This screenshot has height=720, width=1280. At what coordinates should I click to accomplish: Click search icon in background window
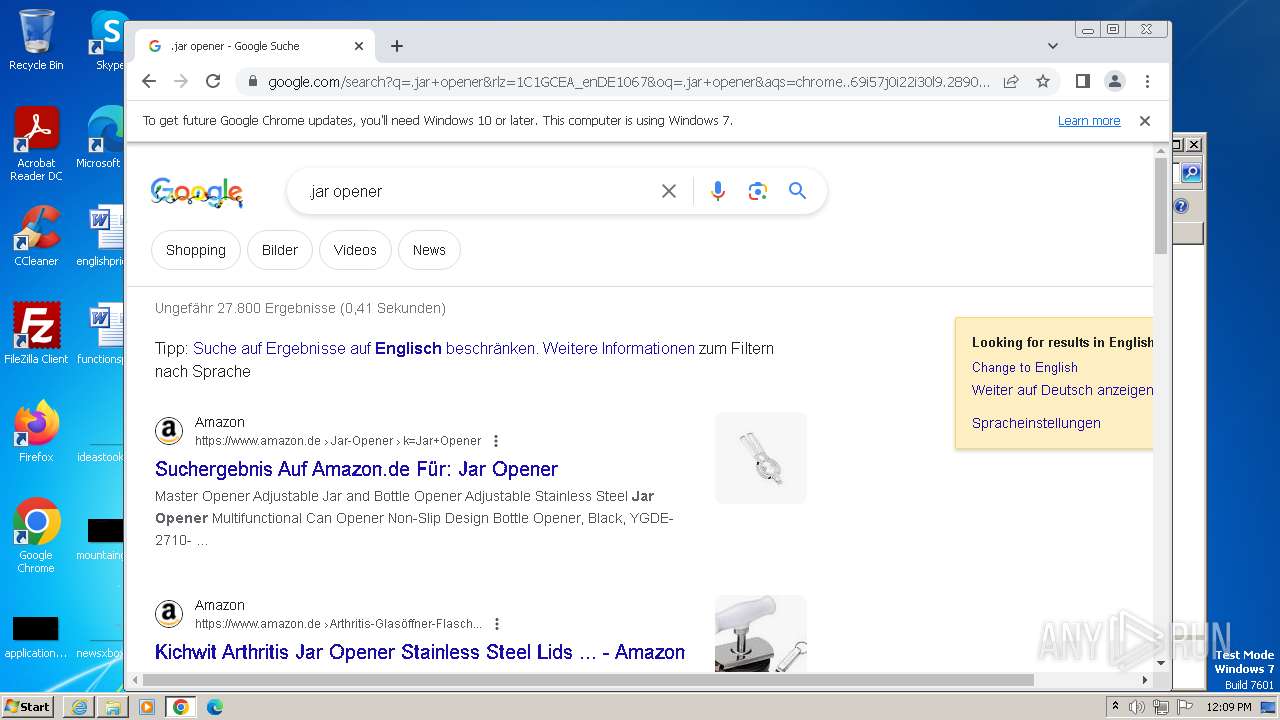tap(1190, 173)
